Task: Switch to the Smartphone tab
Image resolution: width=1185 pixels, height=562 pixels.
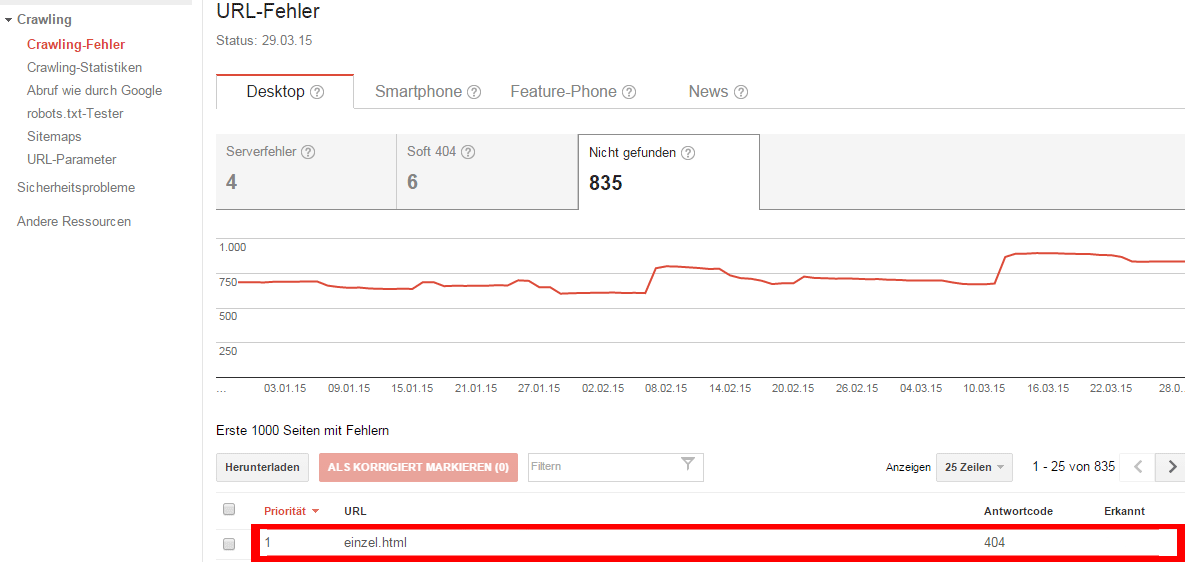Action: pyautogui.click(x=428, y=92)
